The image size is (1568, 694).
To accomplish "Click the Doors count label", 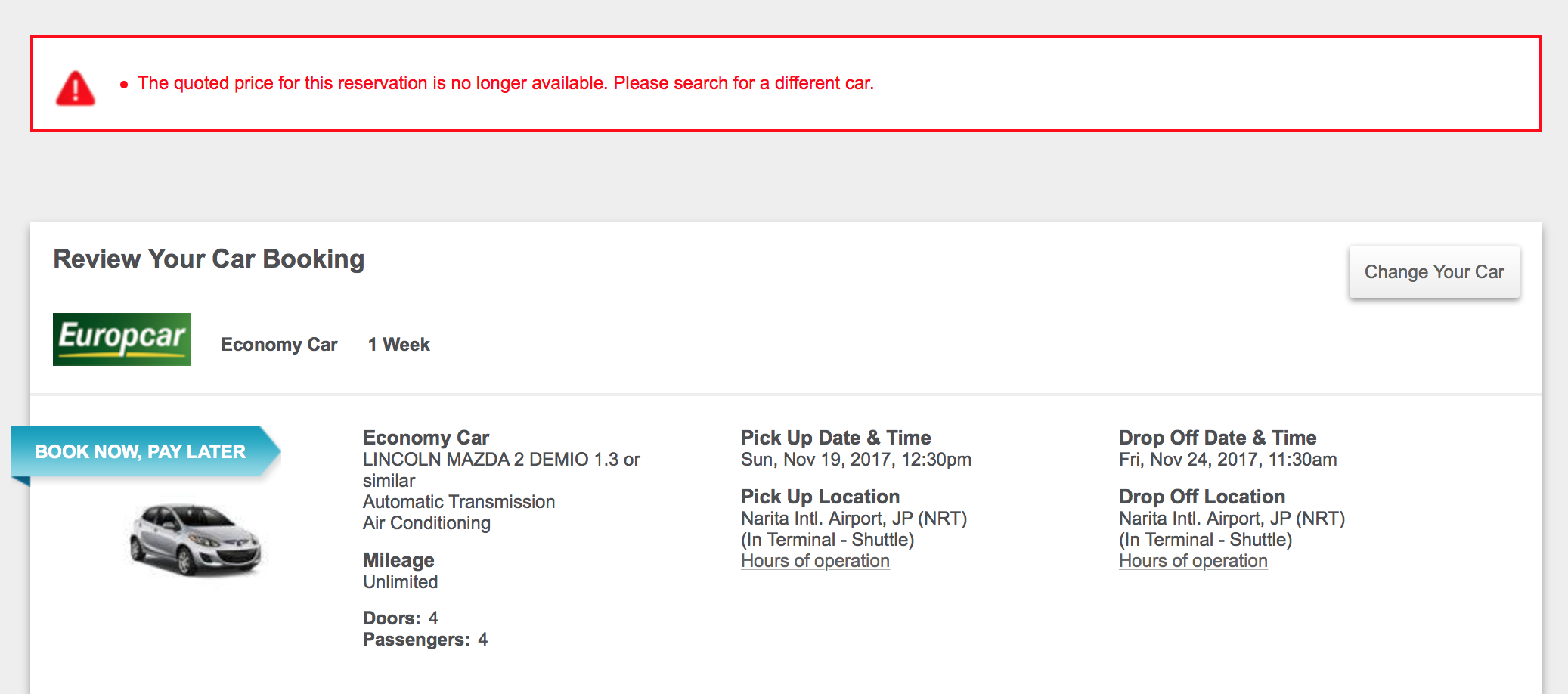I will coord(390,618).
